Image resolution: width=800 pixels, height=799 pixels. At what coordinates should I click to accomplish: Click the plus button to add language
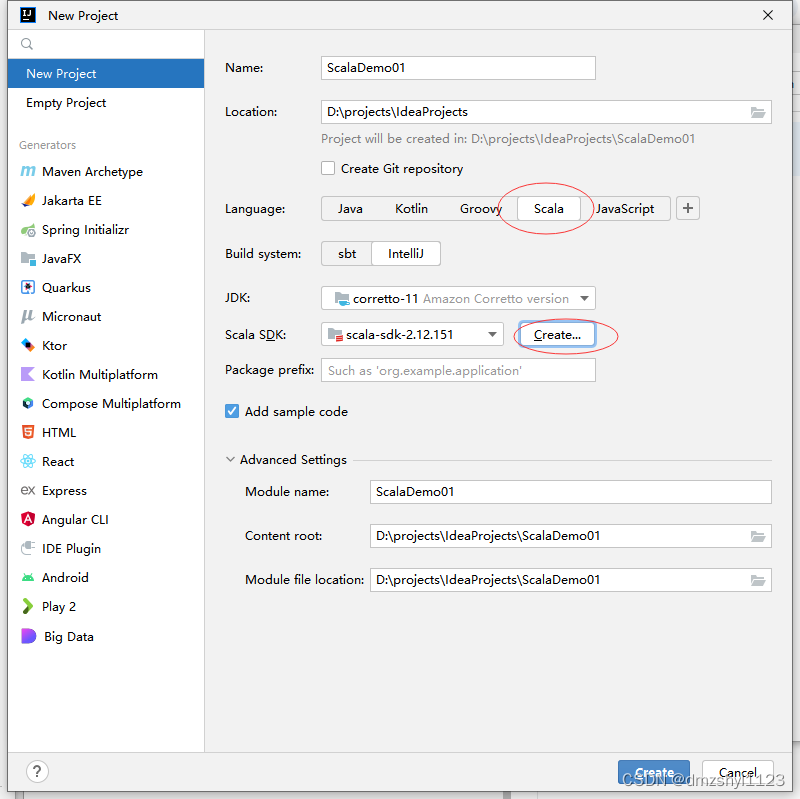click(688, 209)
